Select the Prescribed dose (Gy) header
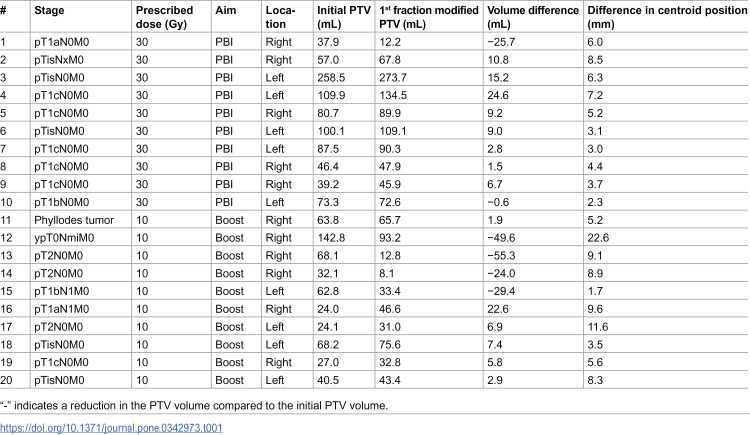The width and height of the screenshot is (750, 435). click(165, 17)
